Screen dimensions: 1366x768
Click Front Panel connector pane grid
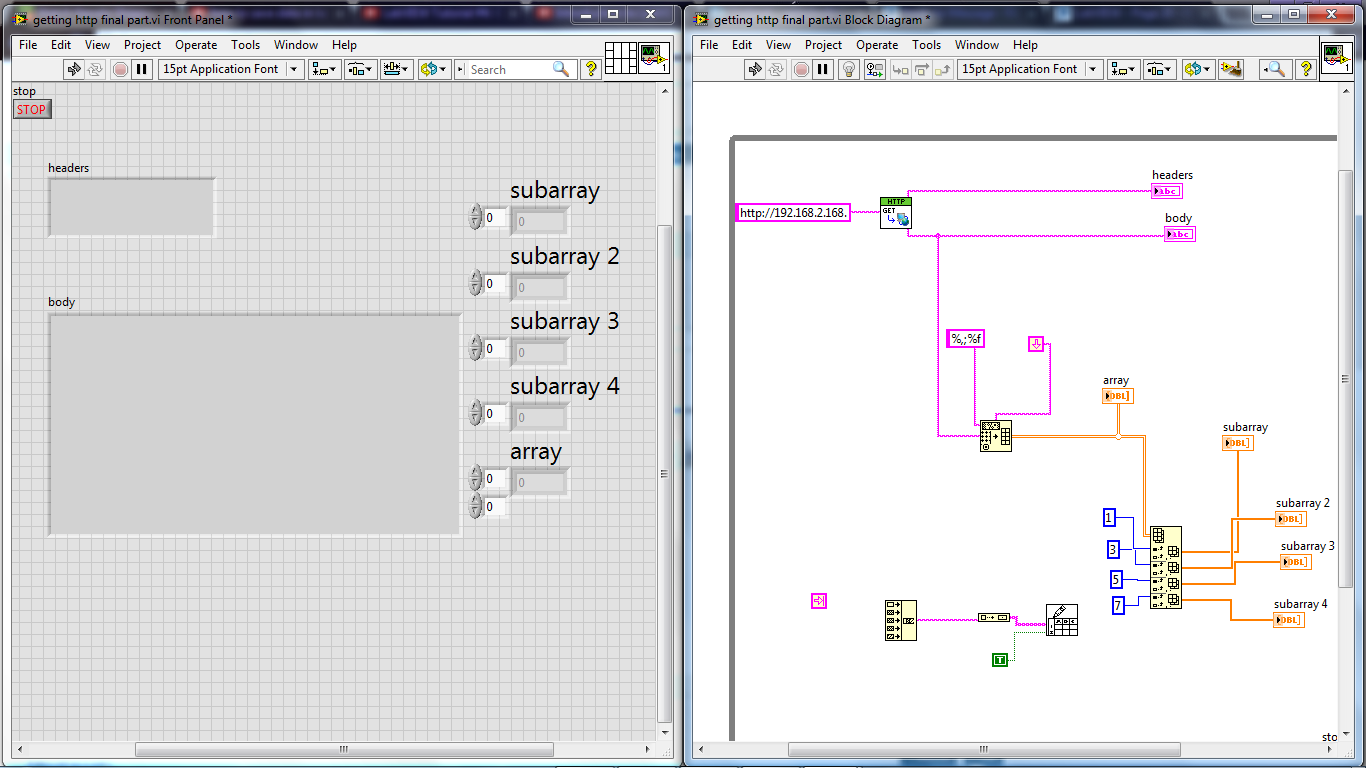coord(621,58)
